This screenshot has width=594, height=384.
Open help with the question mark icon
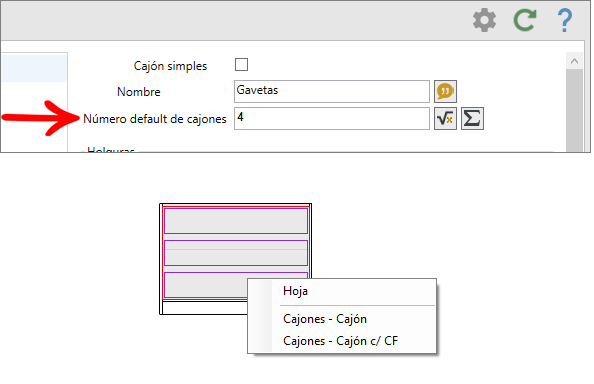click(x=565, y=20)
